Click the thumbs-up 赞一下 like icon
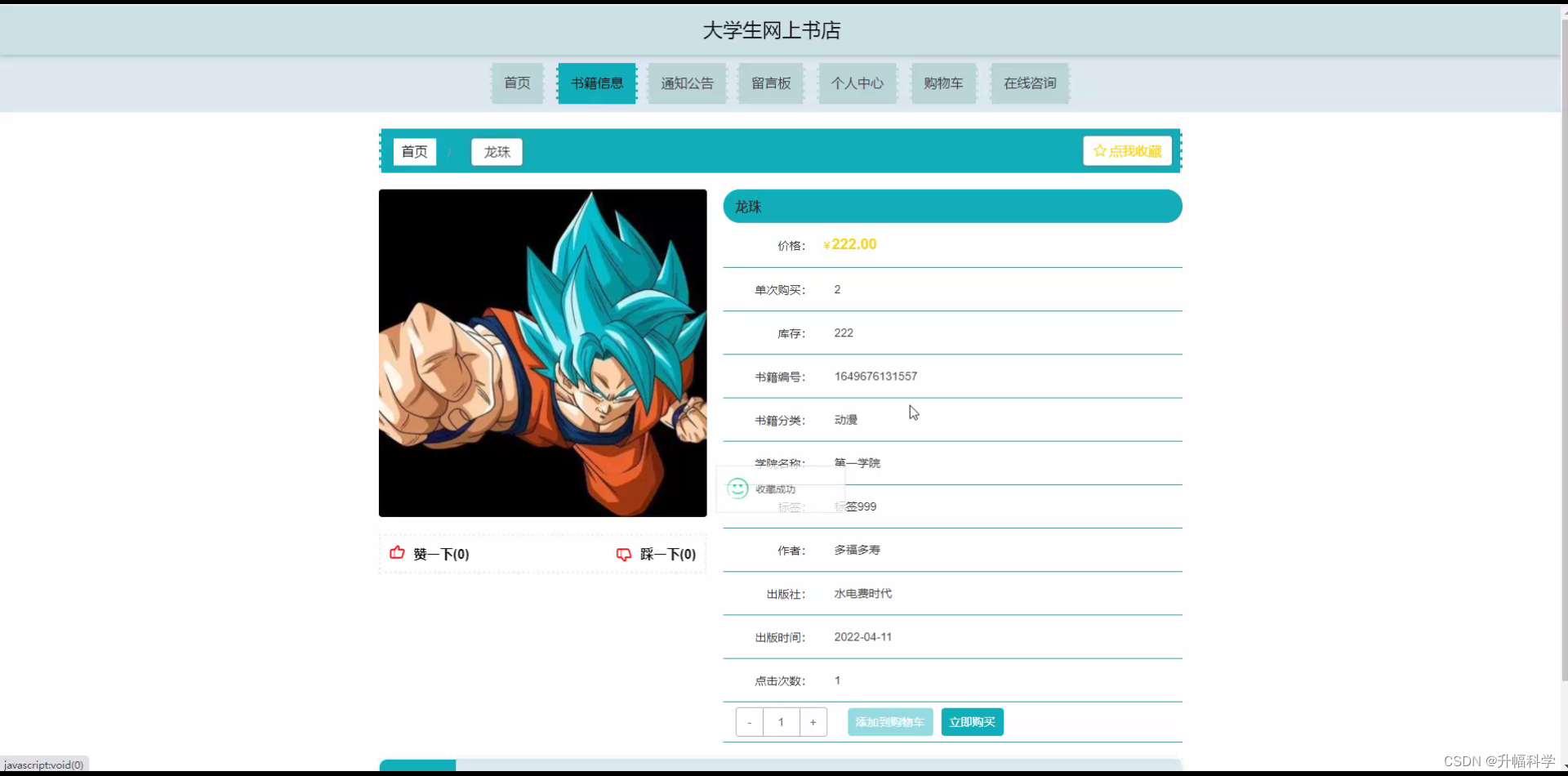This screenshot has height=776, width=1568. pos(397,553)
